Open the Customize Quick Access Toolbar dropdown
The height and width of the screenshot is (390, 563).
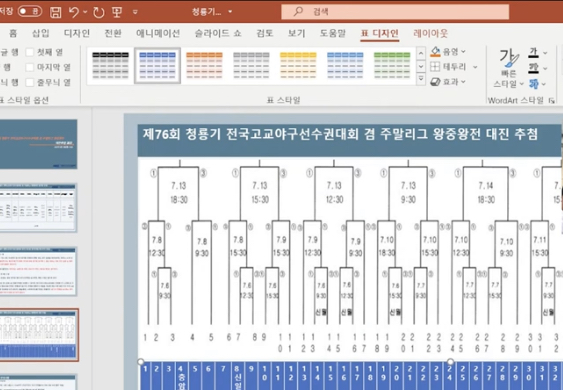pyautogui.click(x=135, y=12)
